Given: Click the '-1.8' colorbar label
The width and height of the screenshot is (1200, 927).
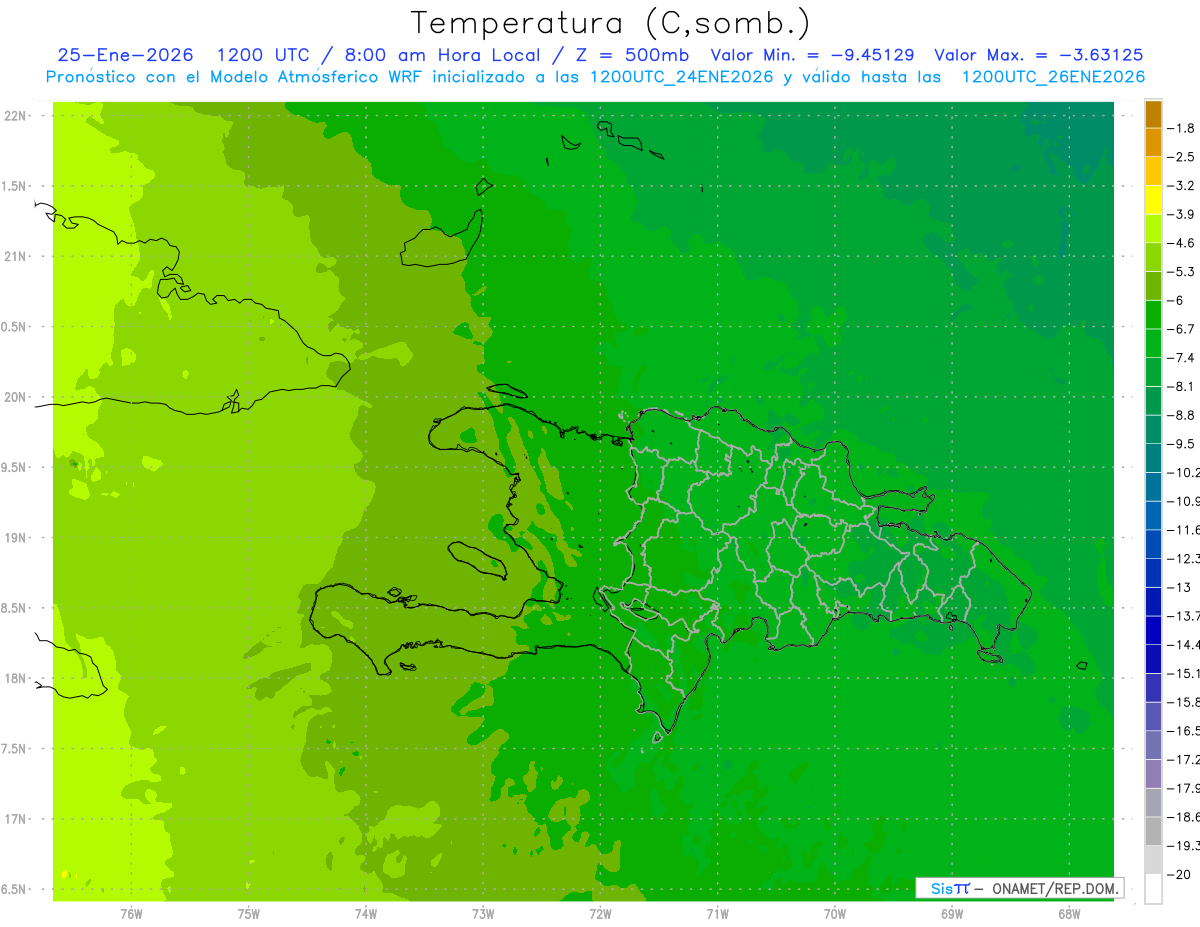Looking at the screenshot, I should (x=1183, y=129).
